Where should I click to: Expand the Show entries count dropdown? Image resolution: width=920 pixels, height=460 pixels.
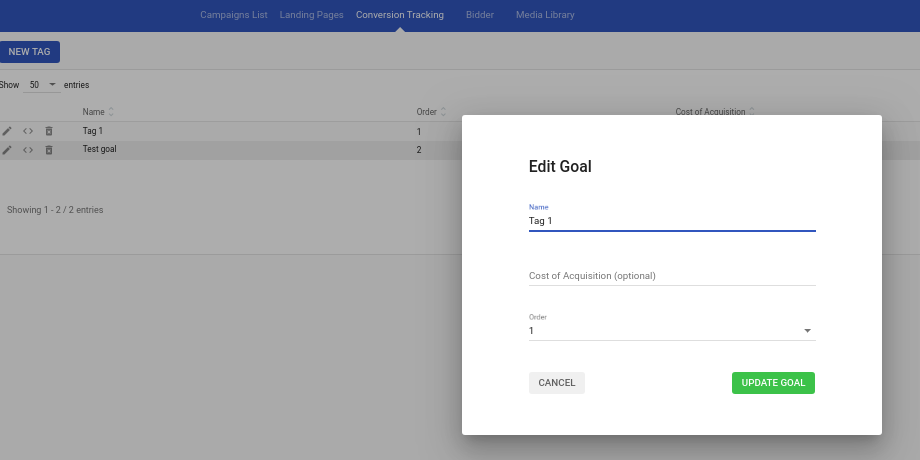(x=42, y=85)
